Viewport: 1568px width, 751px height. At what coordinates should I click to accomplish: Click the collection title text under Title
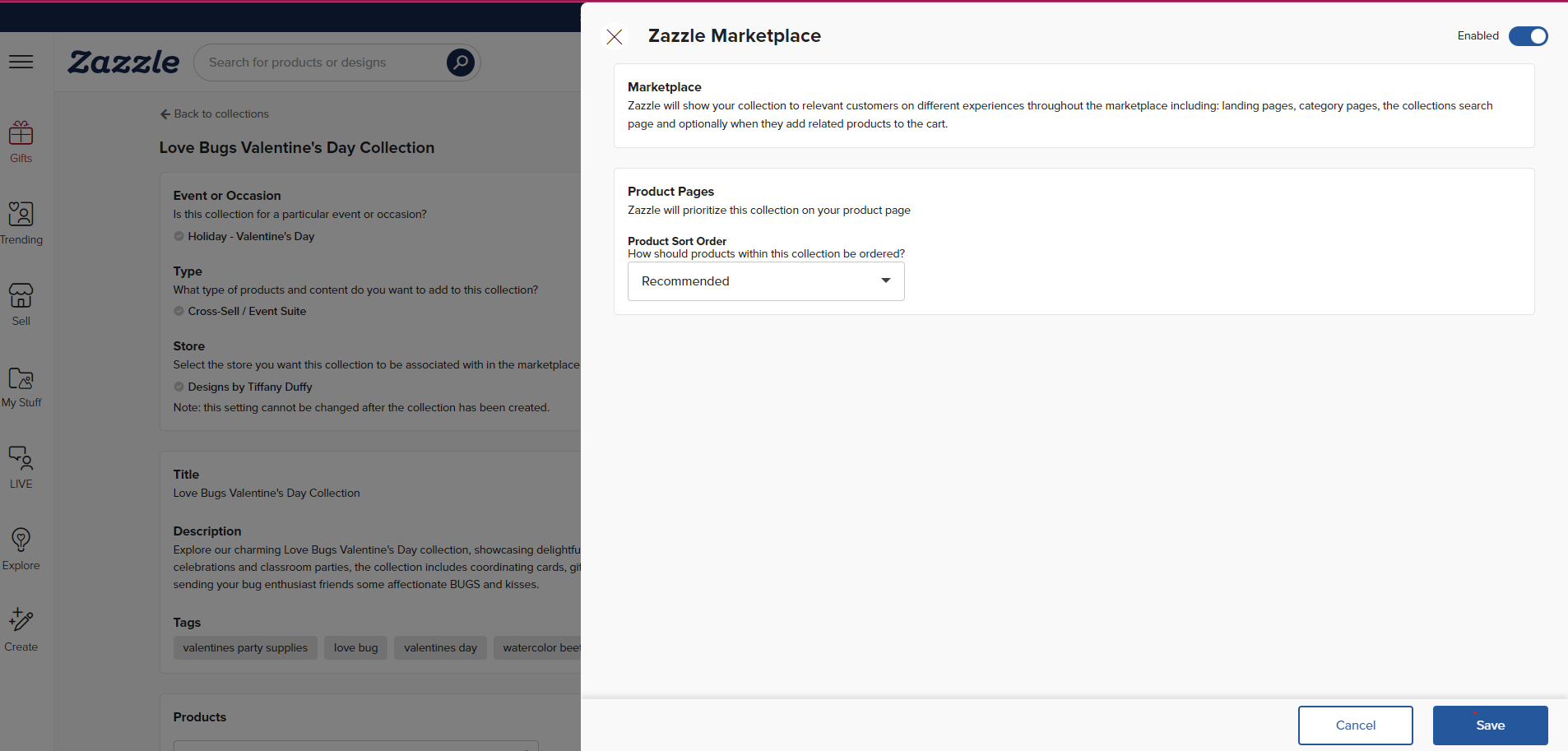coord(267,494)
